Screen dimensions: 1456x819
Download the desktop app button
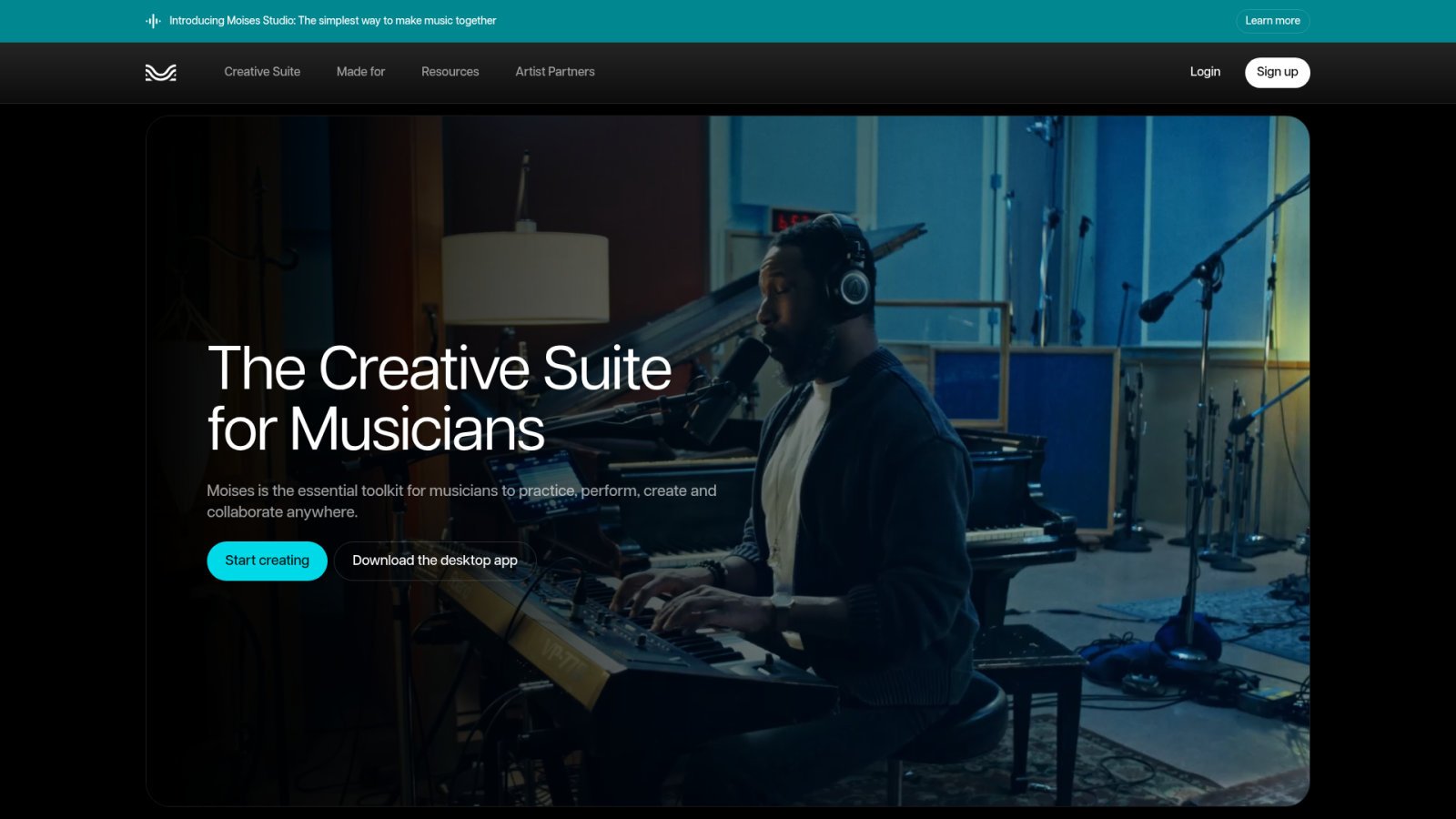click(435, 561)
